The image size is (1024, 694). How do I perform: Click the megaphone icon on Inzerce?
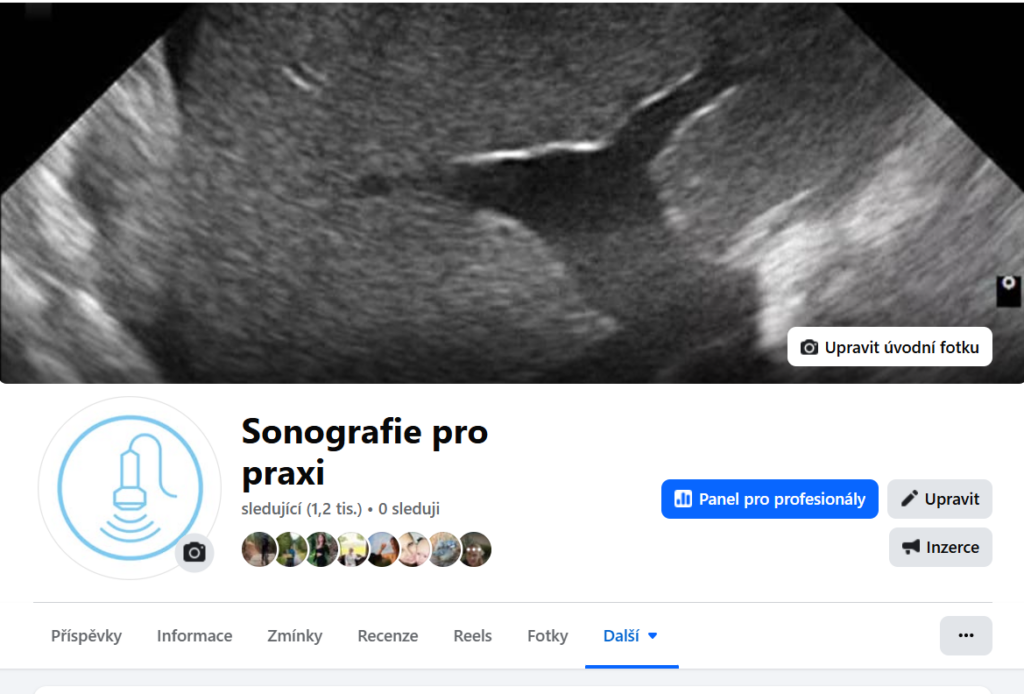pos(910,547)
